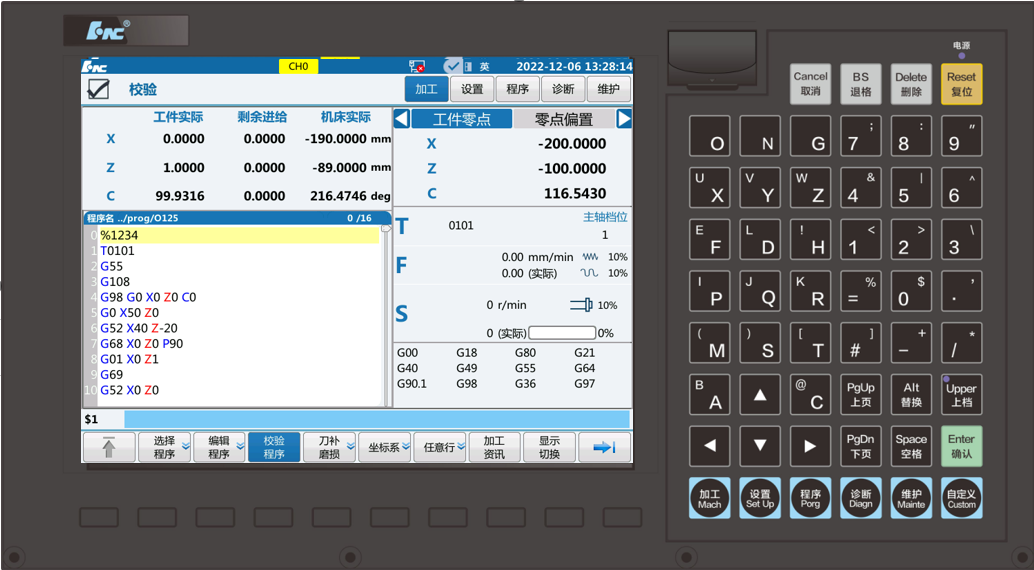Click the $1 command input field
This screenshot has width=1034, height=570.
(x=376, y=419)
